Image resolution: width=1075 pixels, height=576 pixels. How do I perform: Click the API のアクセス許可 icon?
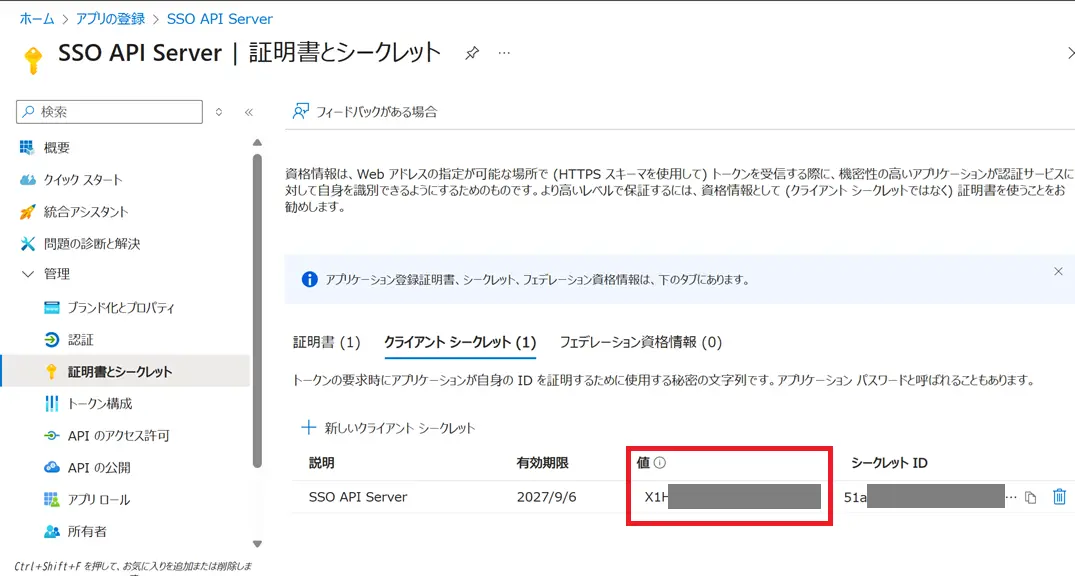coord(51,435)
